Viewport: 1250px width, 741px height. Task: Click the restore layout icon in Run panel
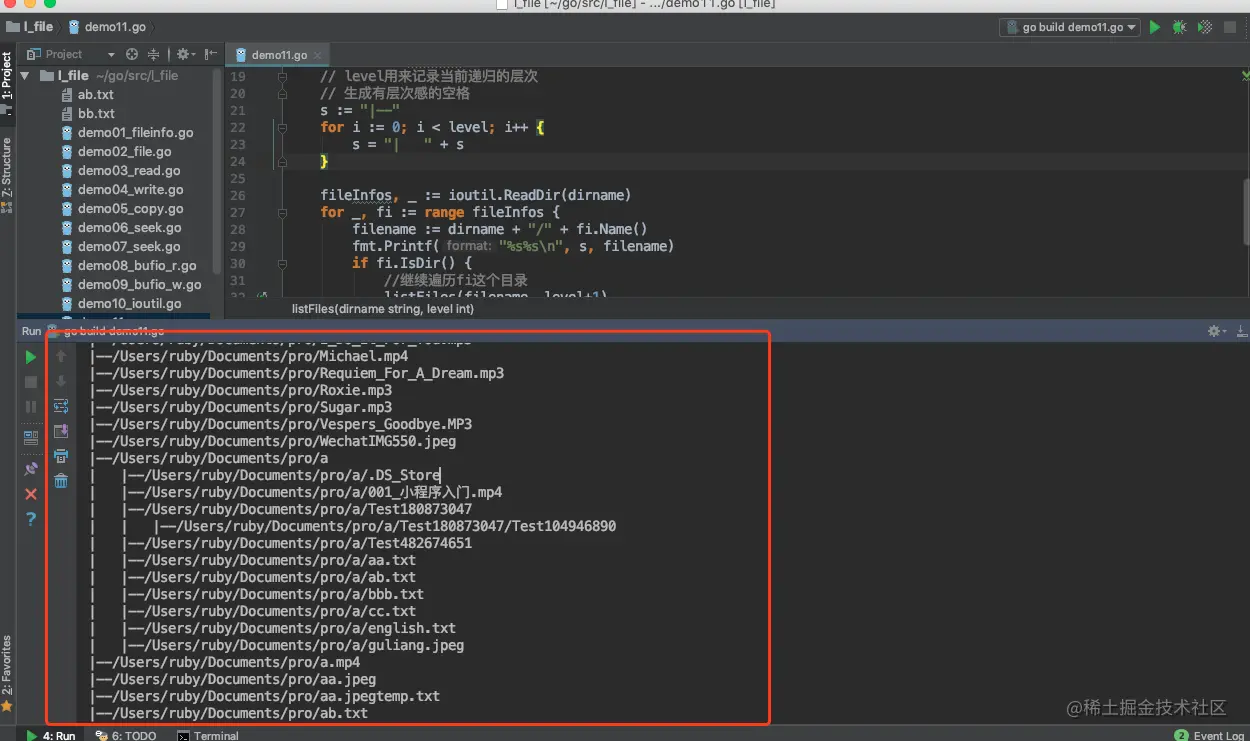coord(31,437)
